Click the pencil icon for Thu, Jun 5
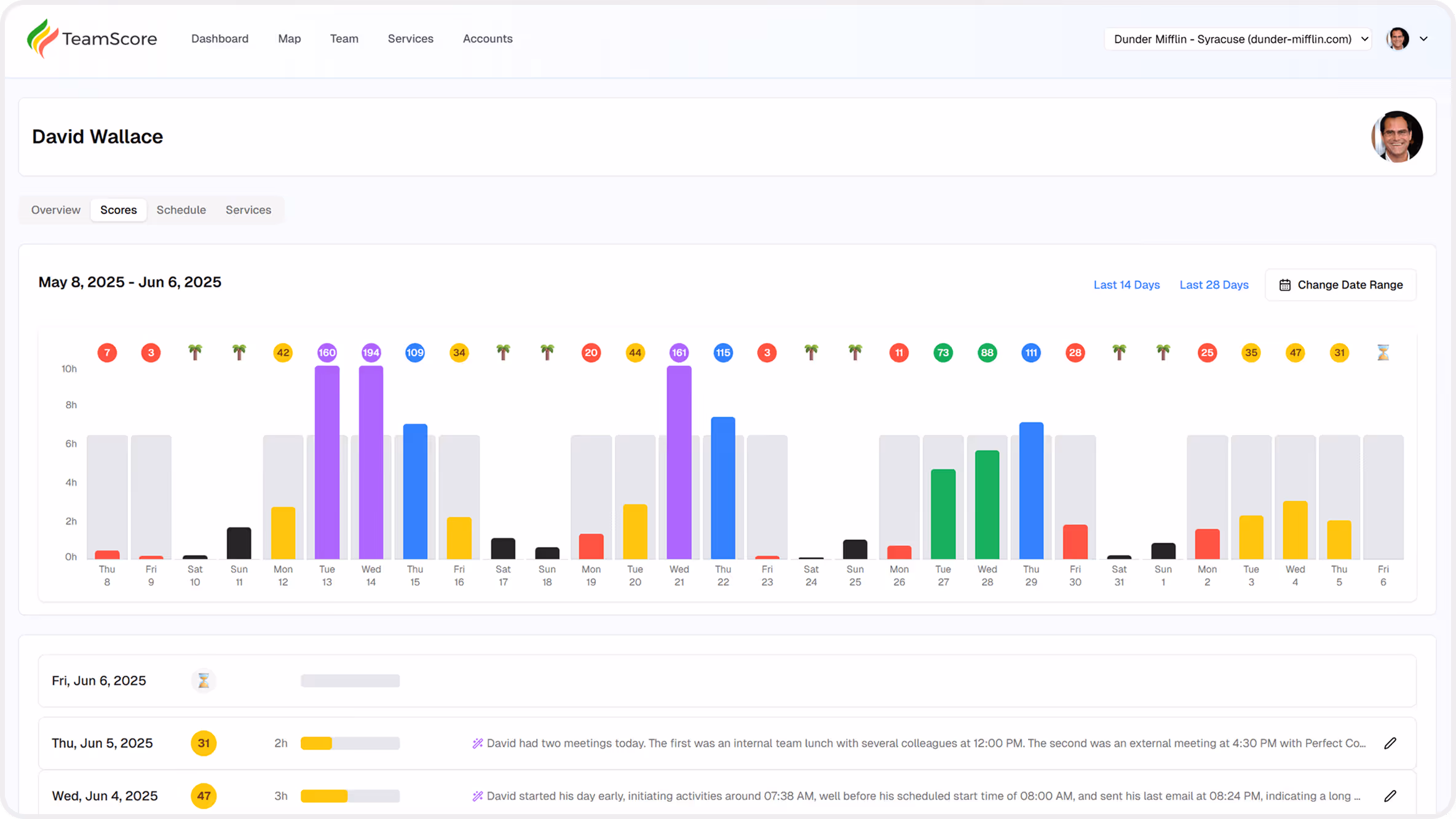The width and height of the screenshot is (1456, 819). [x=1390, y=743]
